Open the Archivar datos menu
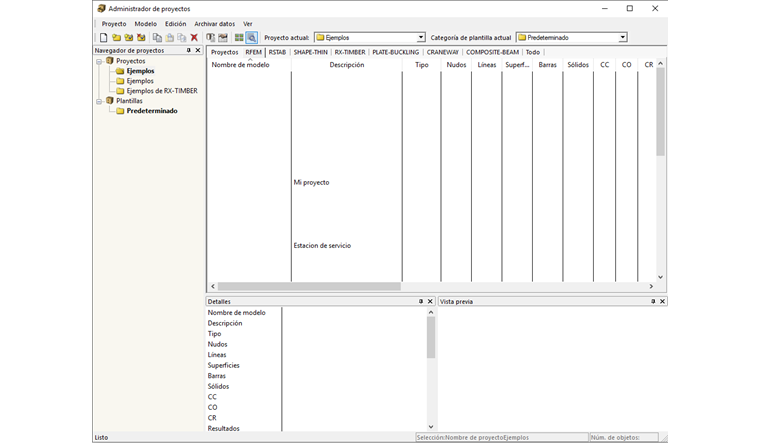The width and height of the screenshot is (760, 443). (215, 24)
